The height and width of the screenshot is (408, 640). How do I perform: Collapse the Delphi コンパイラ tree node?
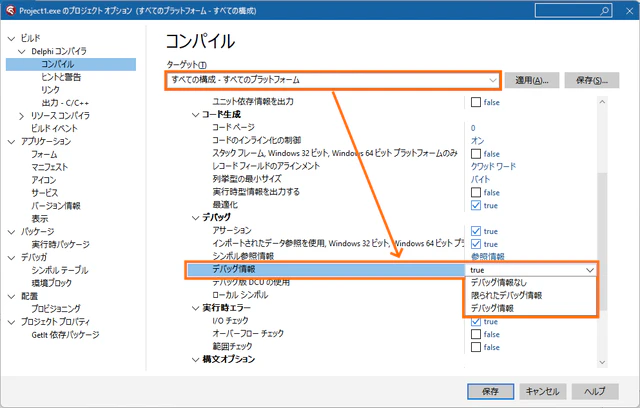22,51
